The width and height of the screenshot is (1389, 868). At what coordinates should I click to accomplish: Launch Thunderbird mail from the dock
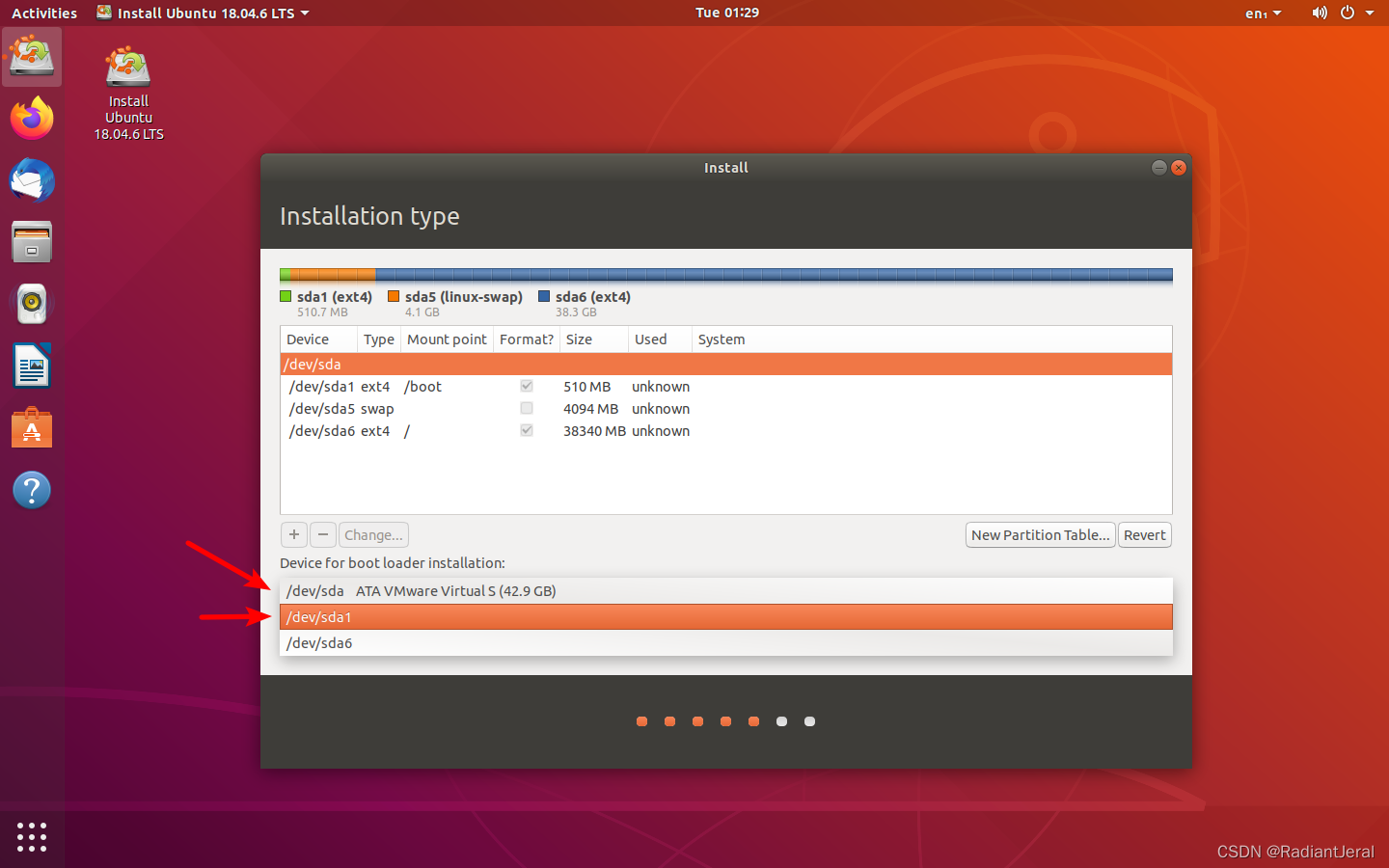(32, 180)
